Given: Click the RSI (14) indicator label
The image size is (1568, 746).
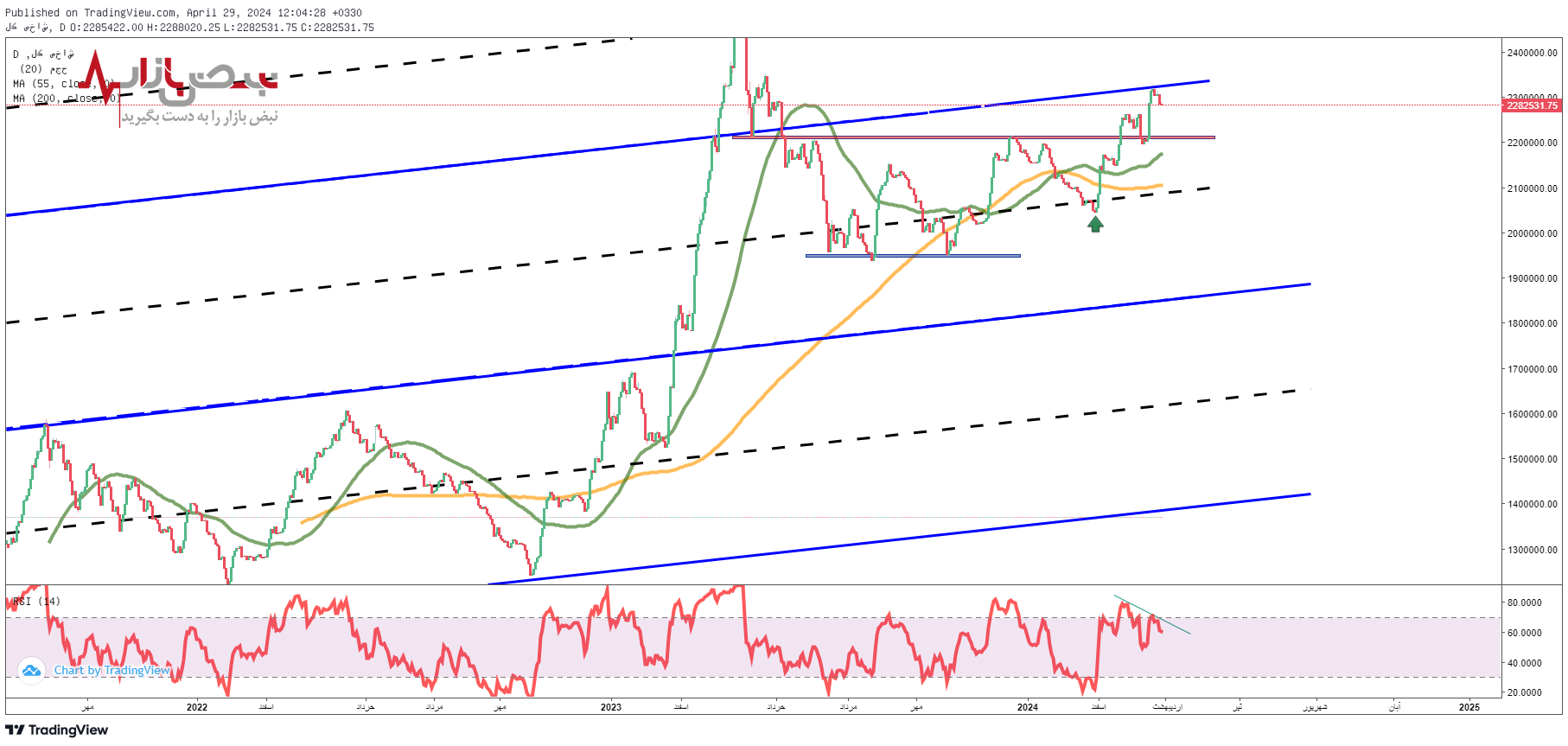Looking at the screenshot, I should pos(36,602).
